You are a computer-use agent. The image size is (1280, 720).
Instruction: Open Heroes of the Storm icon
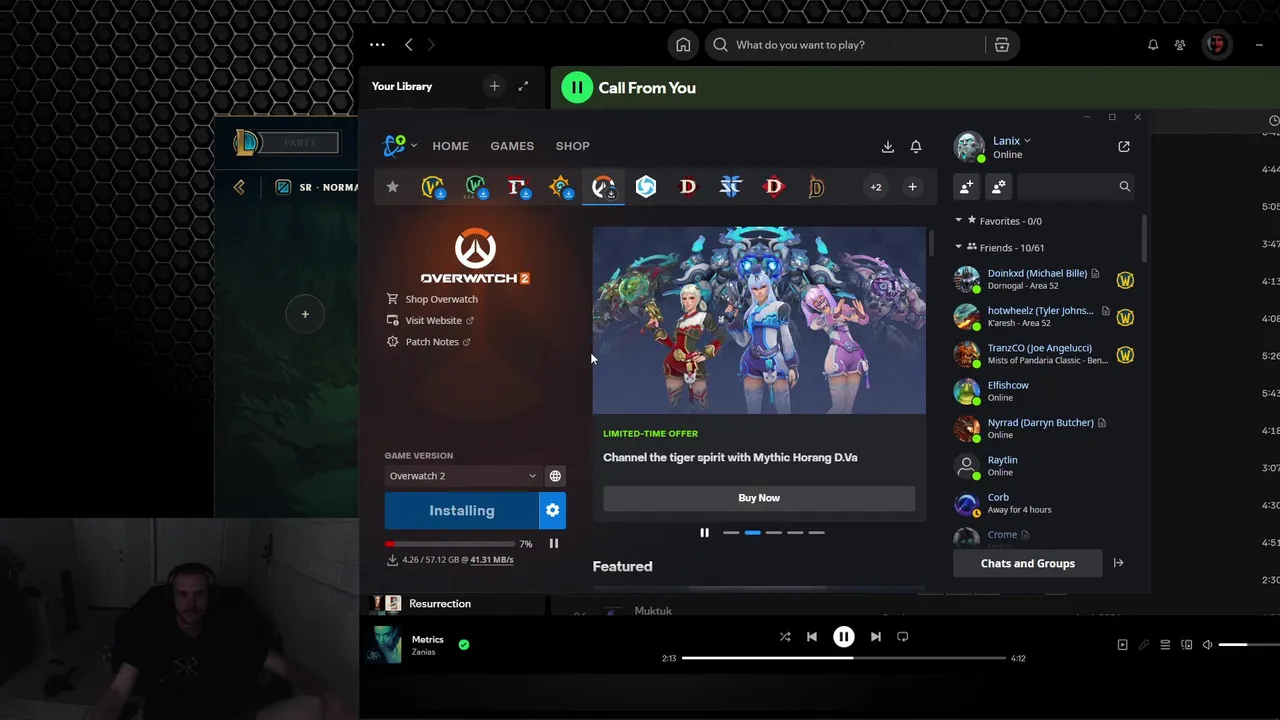646,187
